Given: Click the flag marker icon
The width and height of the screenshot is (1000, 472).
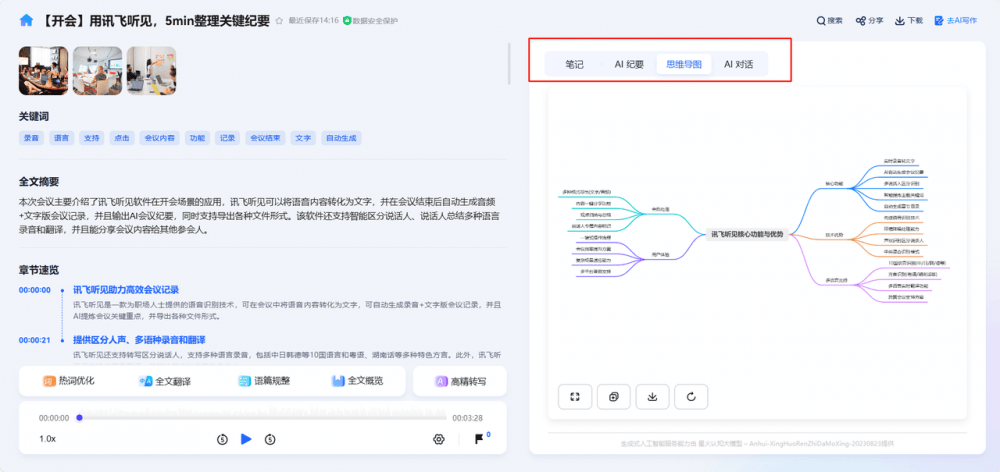Looking at the screenshot, I should 478,439.
